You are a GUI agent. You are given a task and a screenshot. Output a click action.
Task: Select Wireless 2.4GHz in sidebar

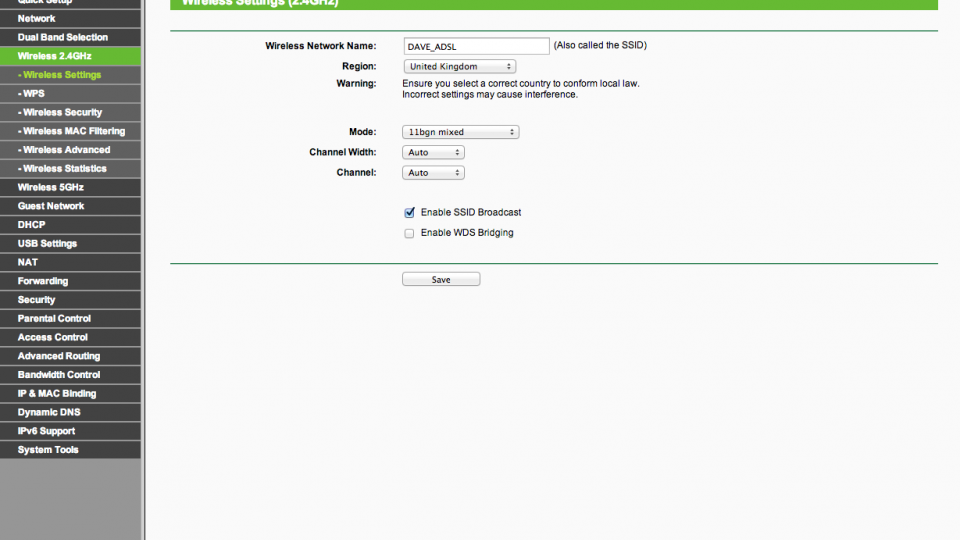click(x=70, y=56)
